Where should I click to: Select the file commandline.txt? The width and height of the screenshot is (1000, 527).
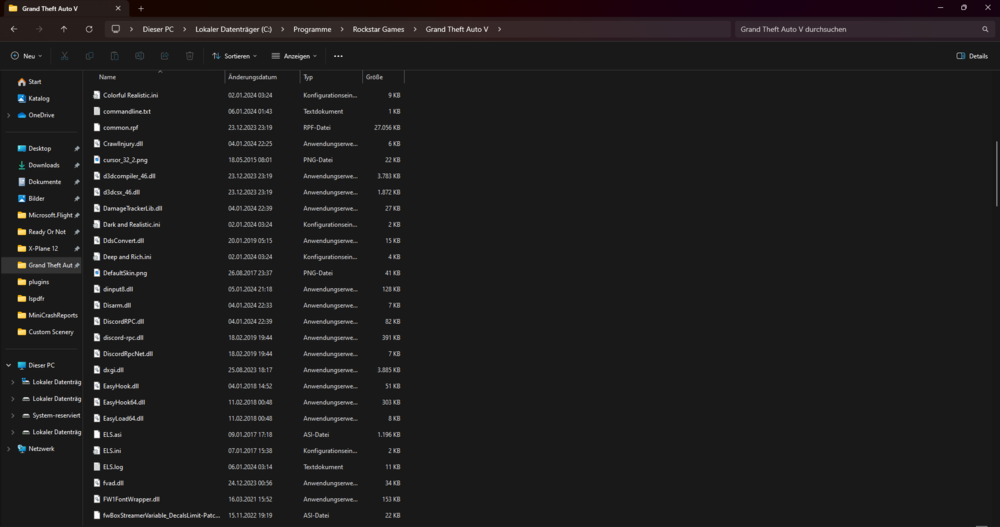(x=127, y=112)
